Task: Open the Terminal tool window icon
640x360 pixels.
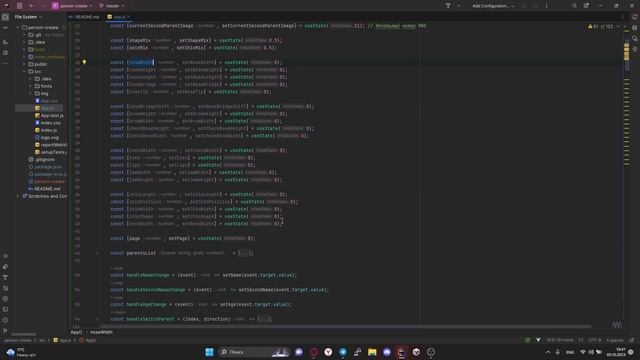Action: tap(5, 309)
